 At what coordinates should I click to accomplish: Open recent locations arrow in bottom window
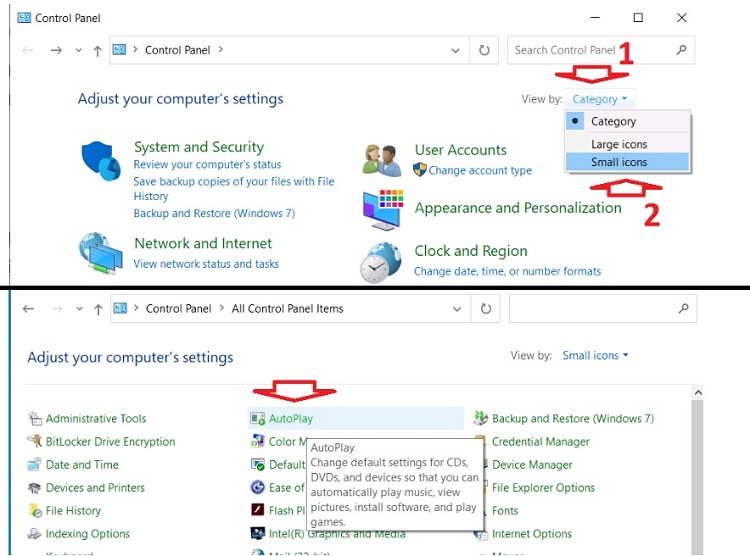coord(79,309)
